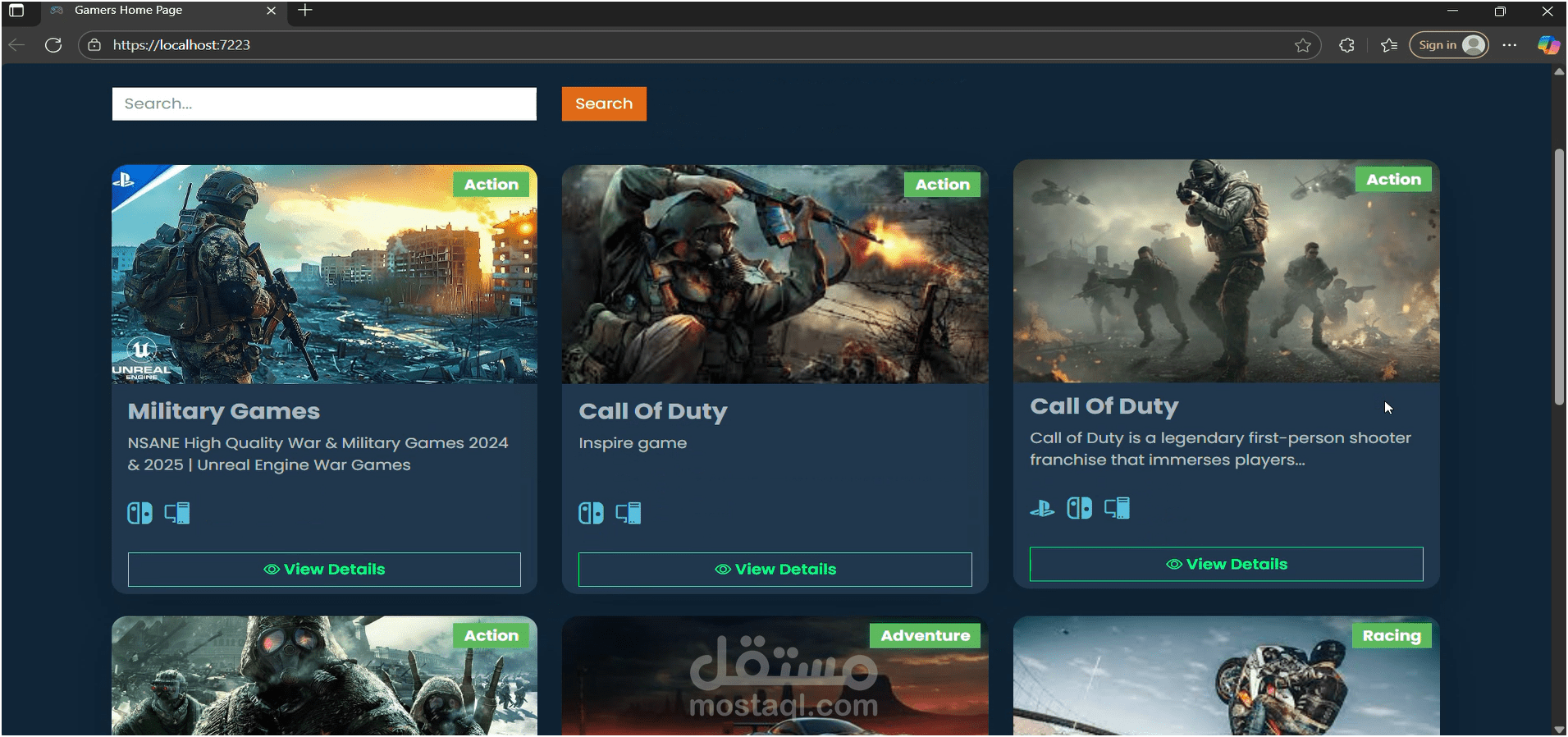This screenshot has width=1568, height=737.
Task: Click the Adventure category badge
Action: (926, 635)
